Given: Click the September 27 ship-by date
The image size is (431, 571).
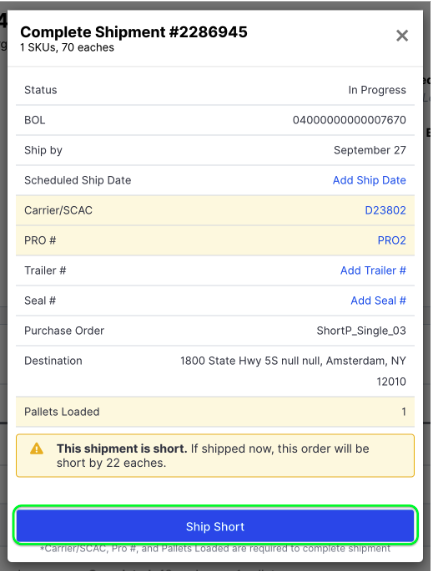Looking at the screenshot, I should [370, 150].
